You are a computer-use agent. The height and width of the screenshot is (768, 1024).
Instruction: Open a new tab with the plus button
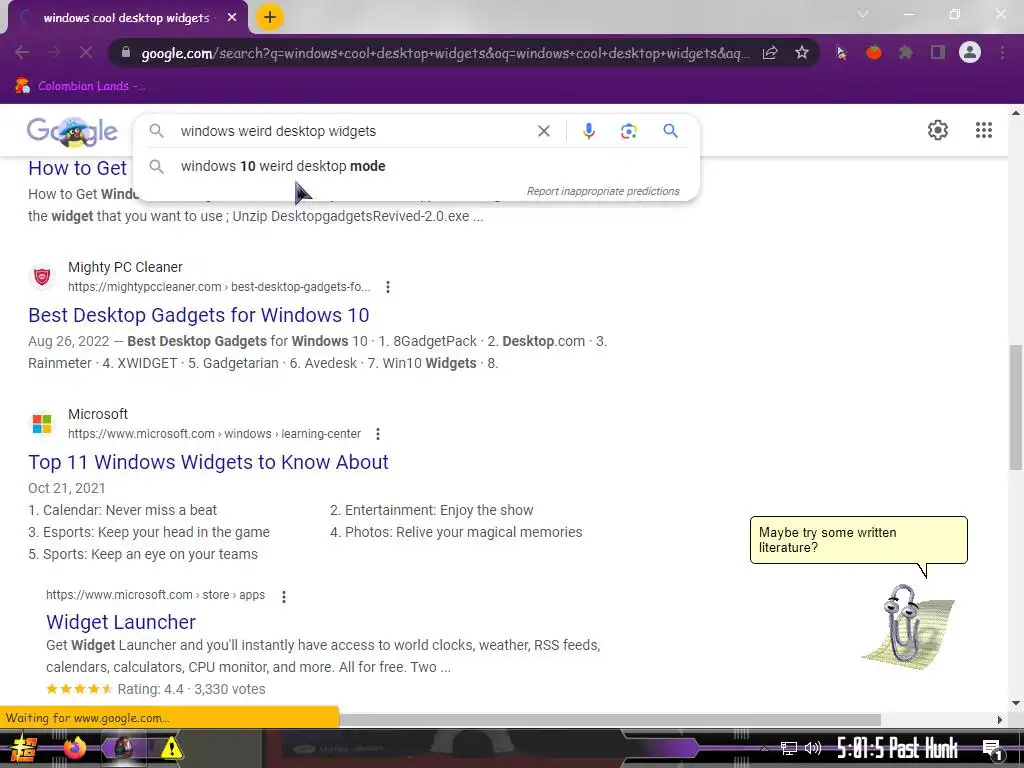[270, 17]
